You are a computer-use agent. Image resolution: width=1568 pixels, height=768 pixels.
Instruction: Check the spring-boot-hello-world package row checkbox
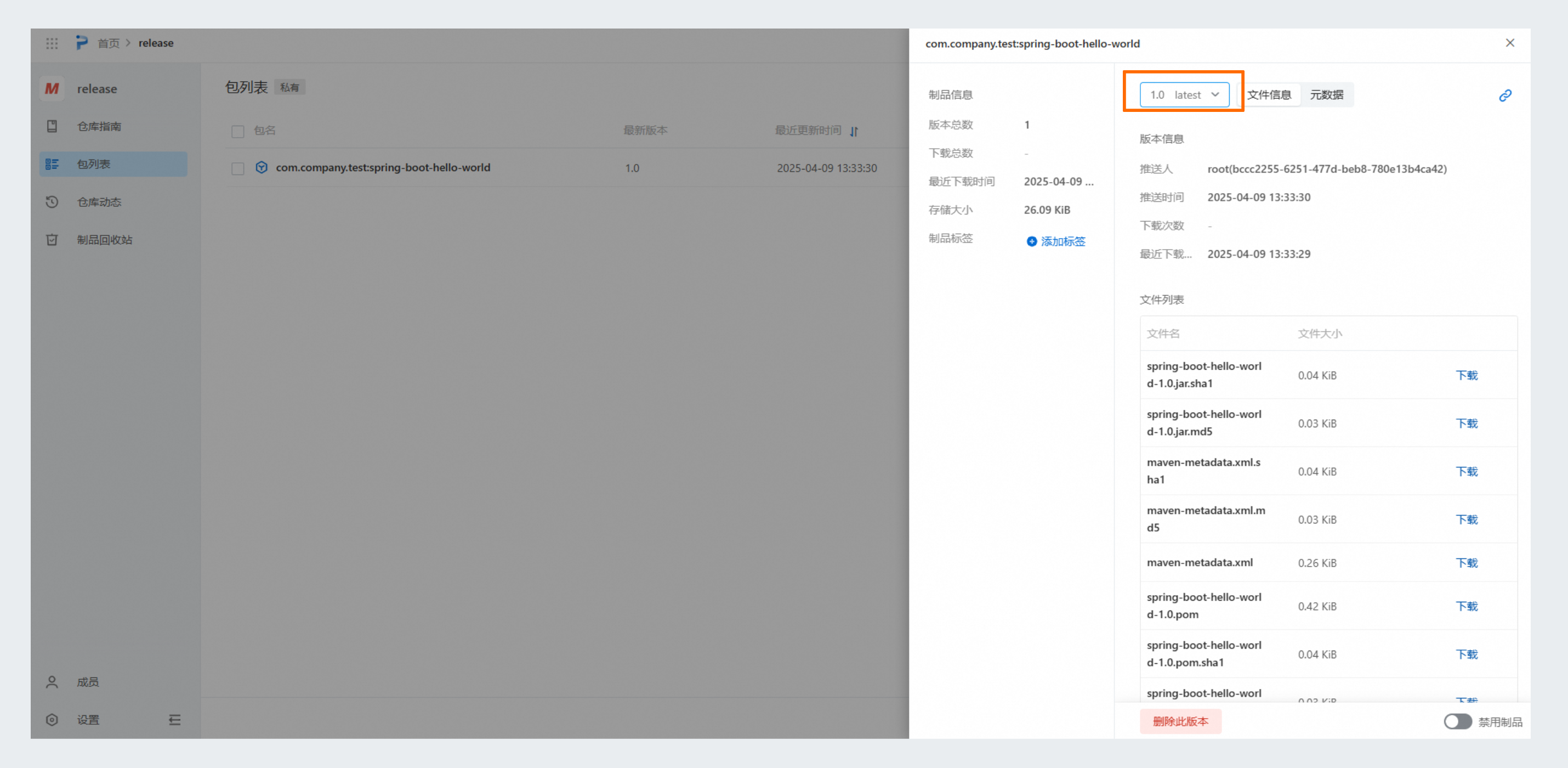pos(238,168)
